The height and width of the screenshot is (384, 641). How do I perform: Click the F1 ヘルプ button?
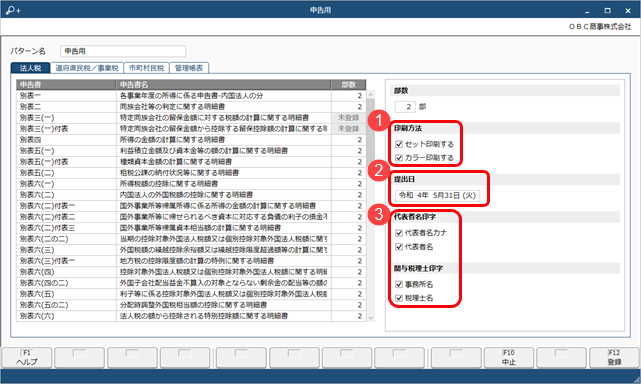27,358
